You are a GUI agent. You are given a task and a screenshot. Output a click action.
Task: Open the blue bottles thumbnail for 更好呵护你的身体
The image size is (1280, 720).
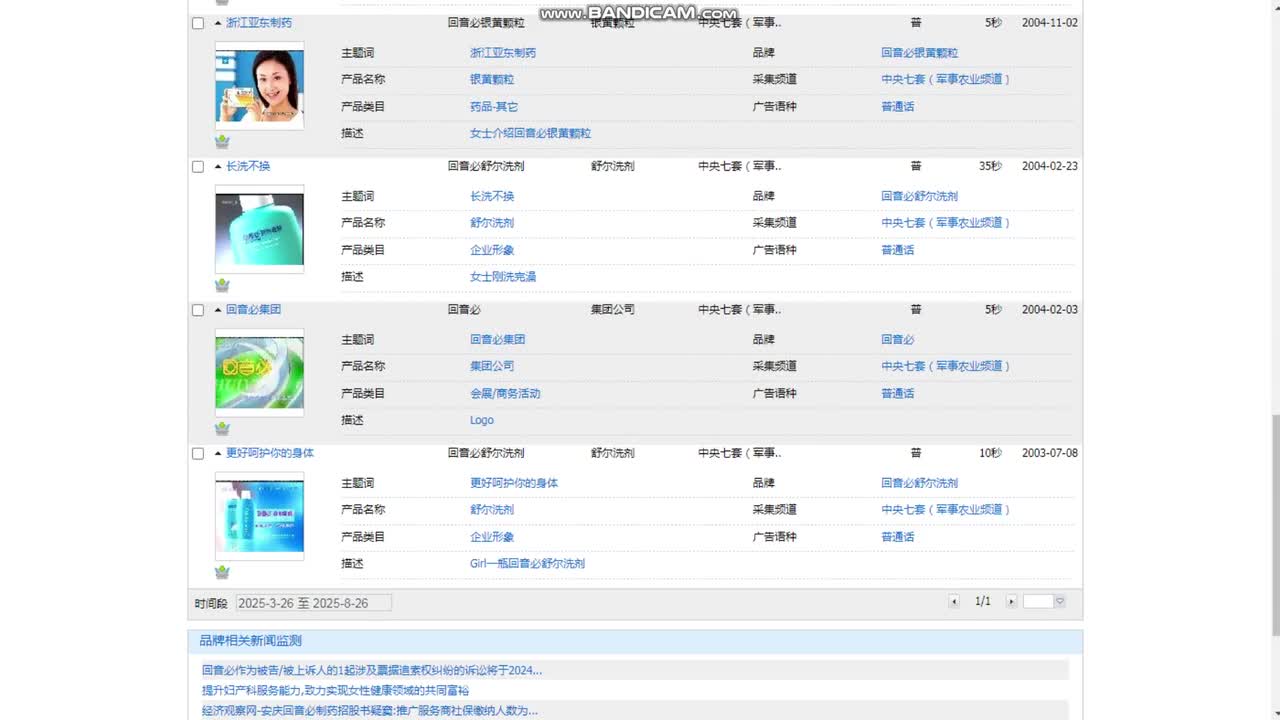tap(260, 516)
